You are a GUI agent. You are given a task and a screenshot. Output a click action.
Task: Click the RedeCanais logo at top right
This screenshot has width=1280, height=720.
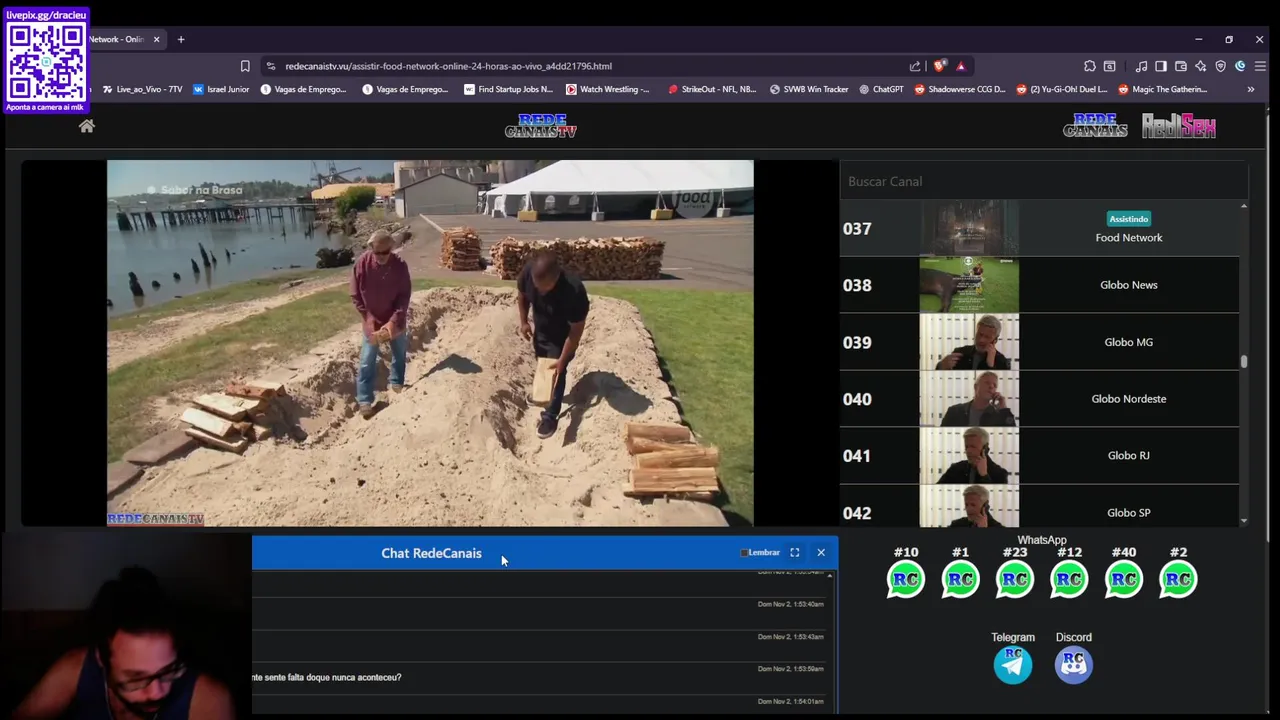1095,126
